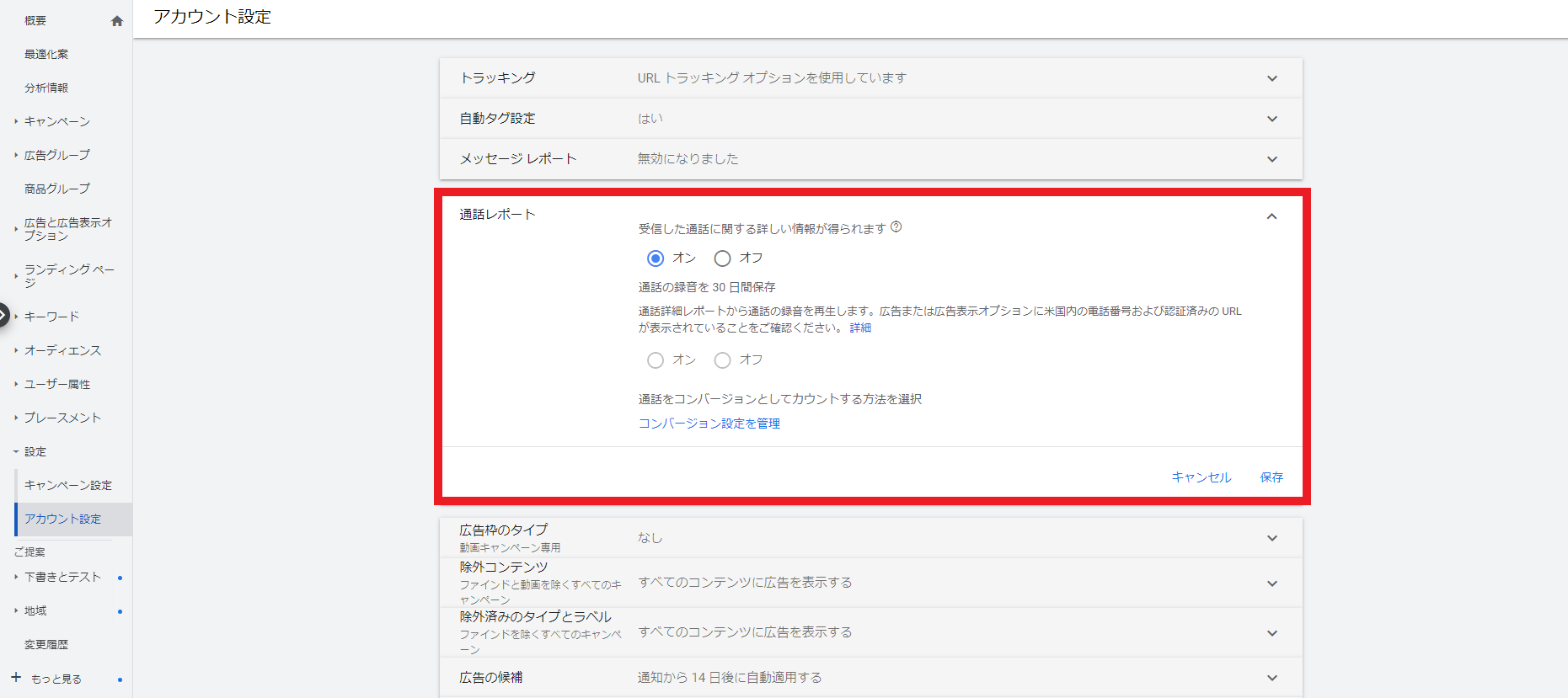
Task: Open 広告と広告表示オプション in the sidebar
Action: 68,229
